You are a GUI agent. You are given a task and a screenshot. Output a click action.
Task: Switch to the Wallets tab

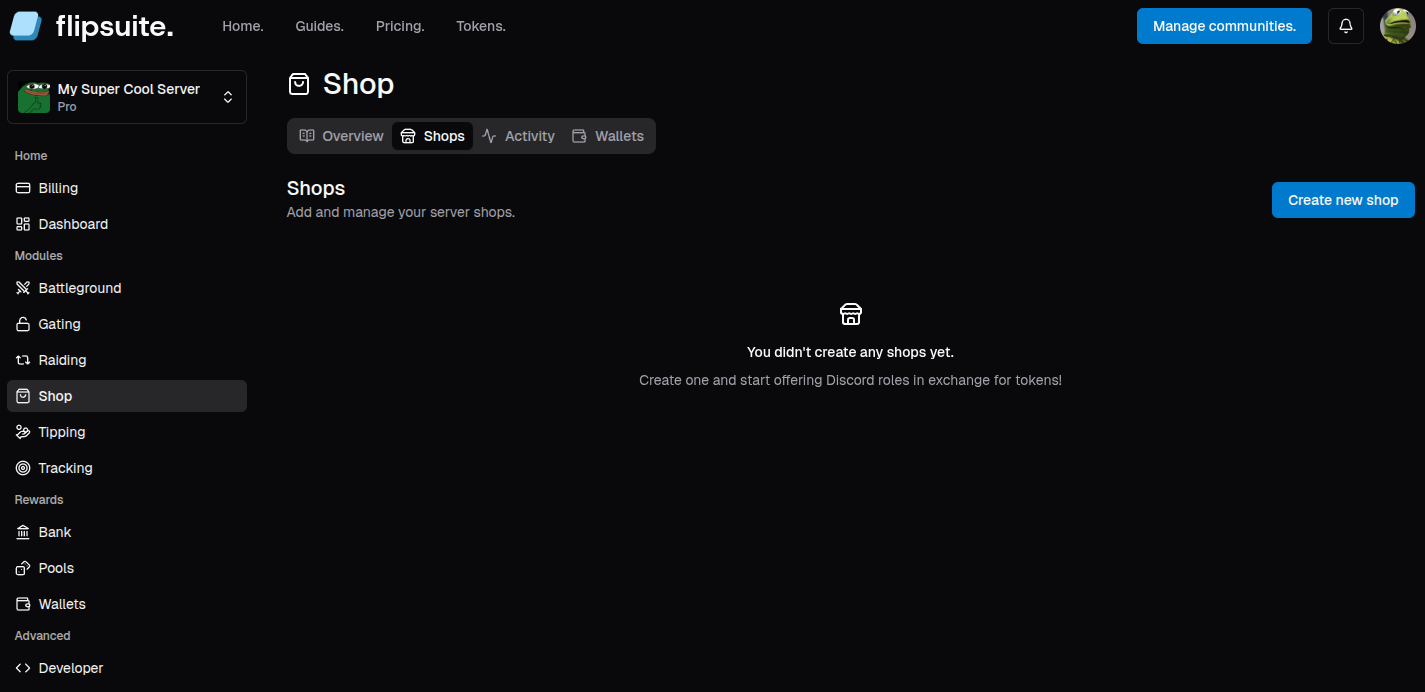(607, 136)
